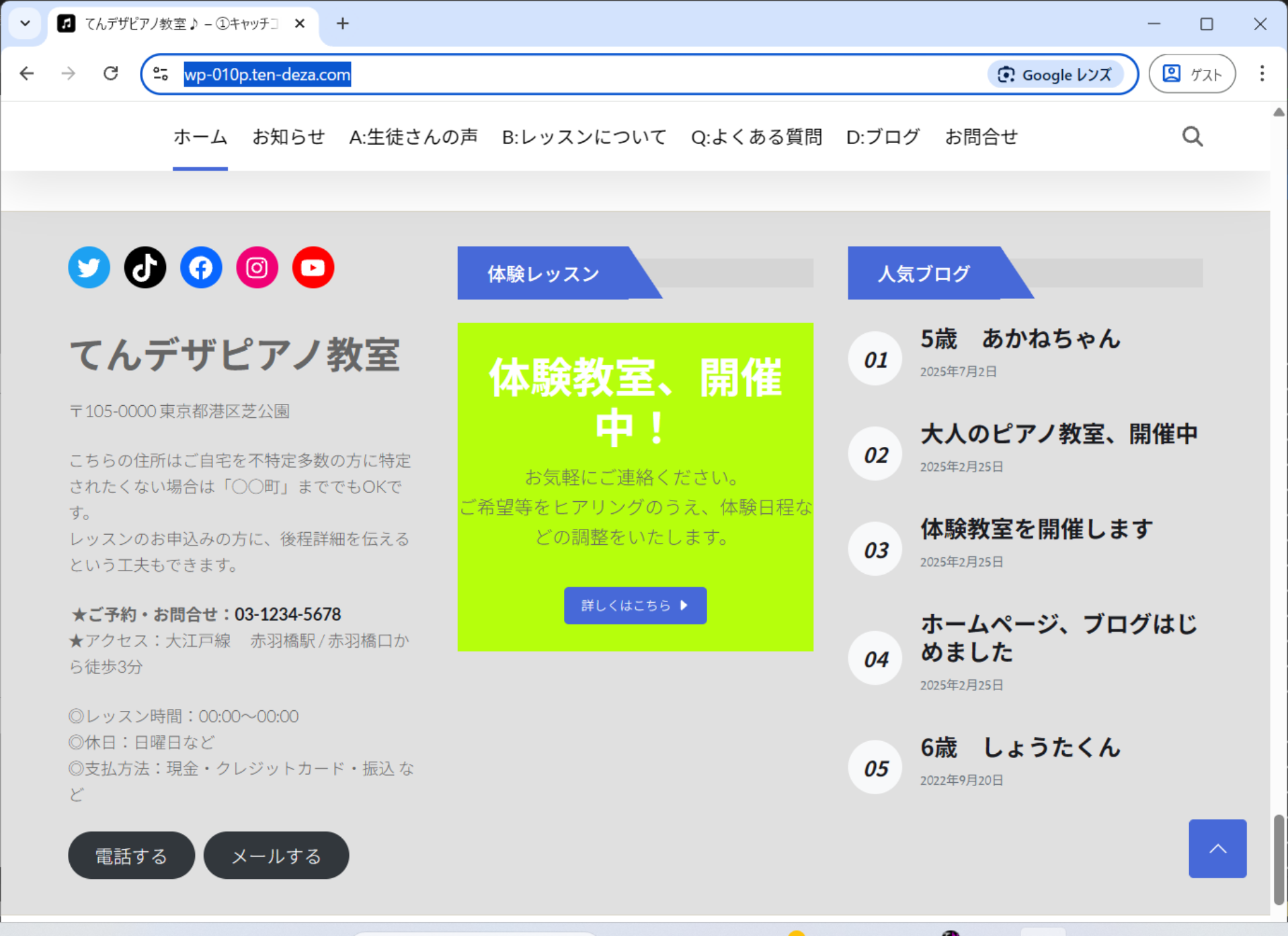Click the site search magnifier icon
The width and height of the screenshot is (1288, 936).
pyautogui.click(x=1192, y=137)
